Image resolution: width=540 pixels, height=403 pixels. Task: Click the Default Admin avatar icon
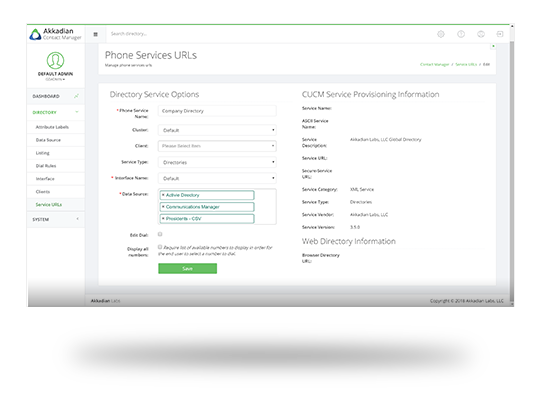55,60
